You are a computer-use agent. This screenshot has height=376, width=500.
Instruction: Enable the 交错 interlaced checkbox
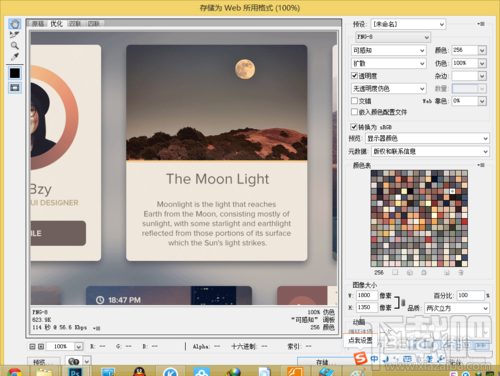[354, 100]
